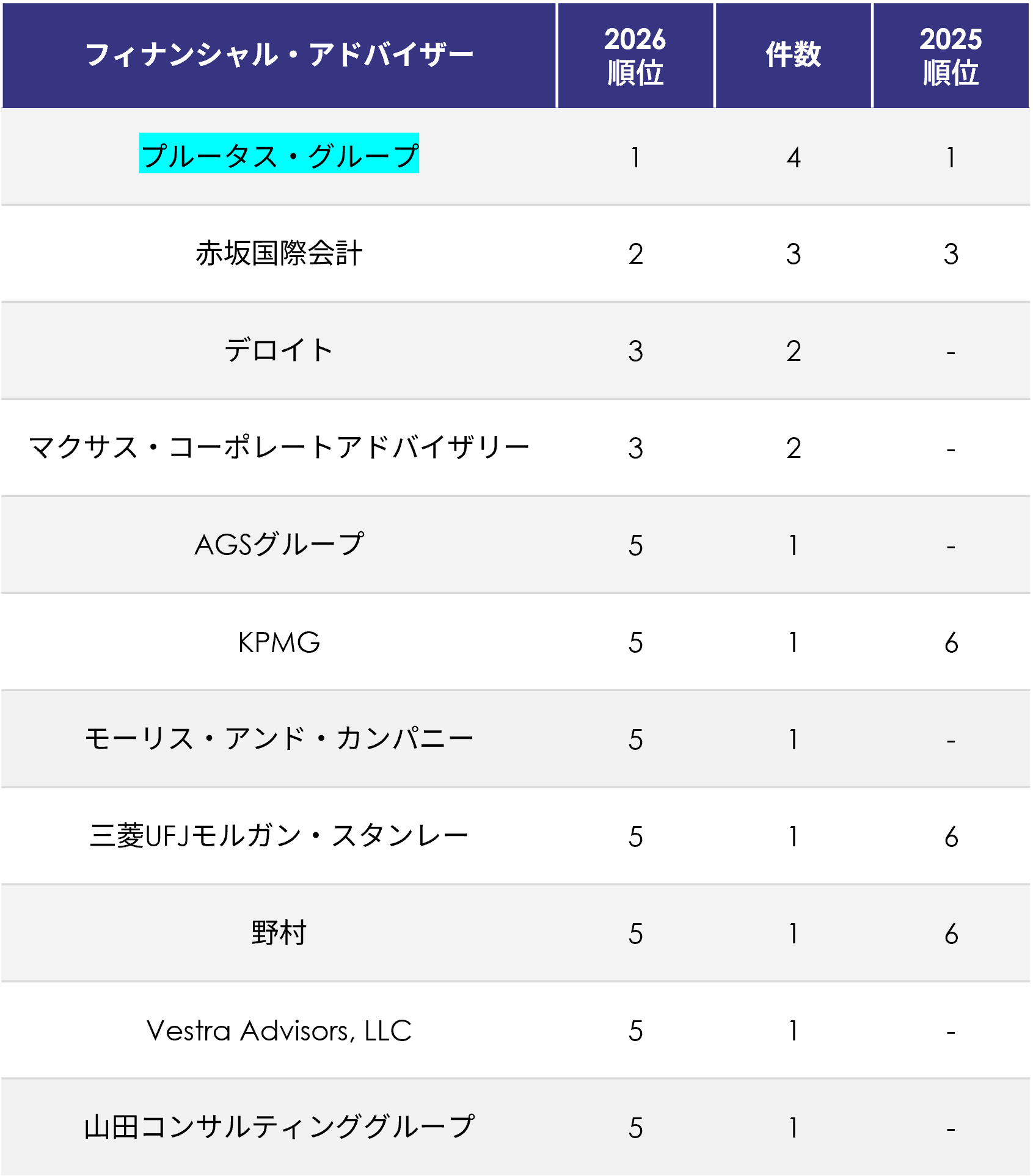Select the 赤坂国際会計 row name

279,253
